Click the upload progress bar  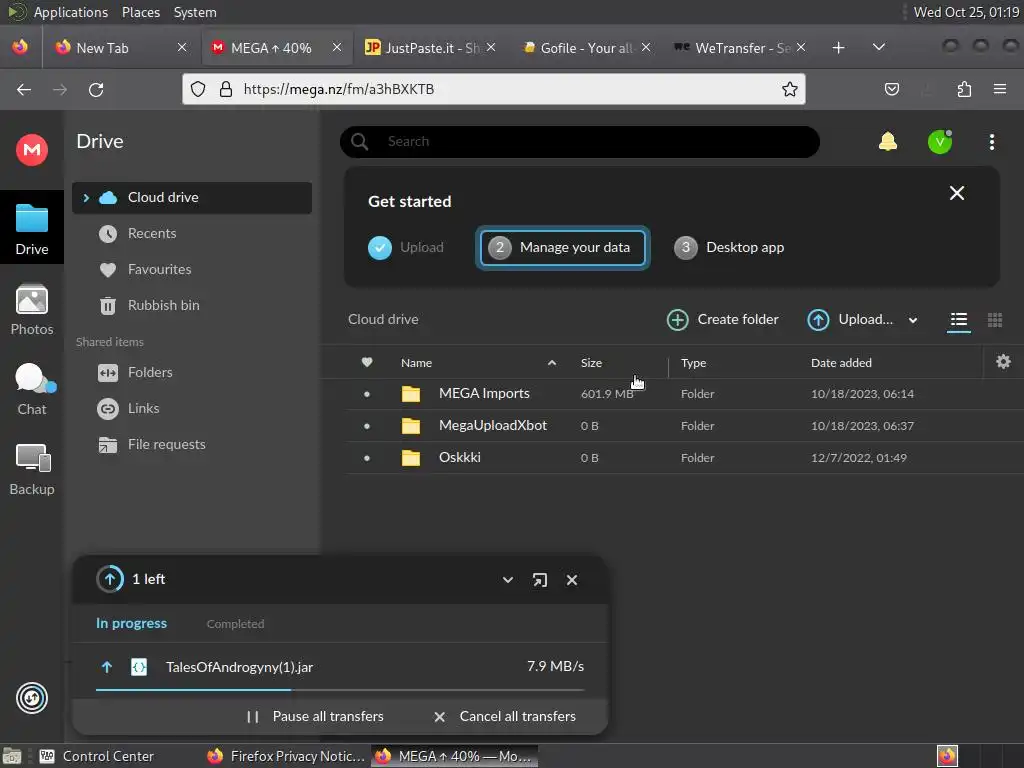click(x=340, y=690)
